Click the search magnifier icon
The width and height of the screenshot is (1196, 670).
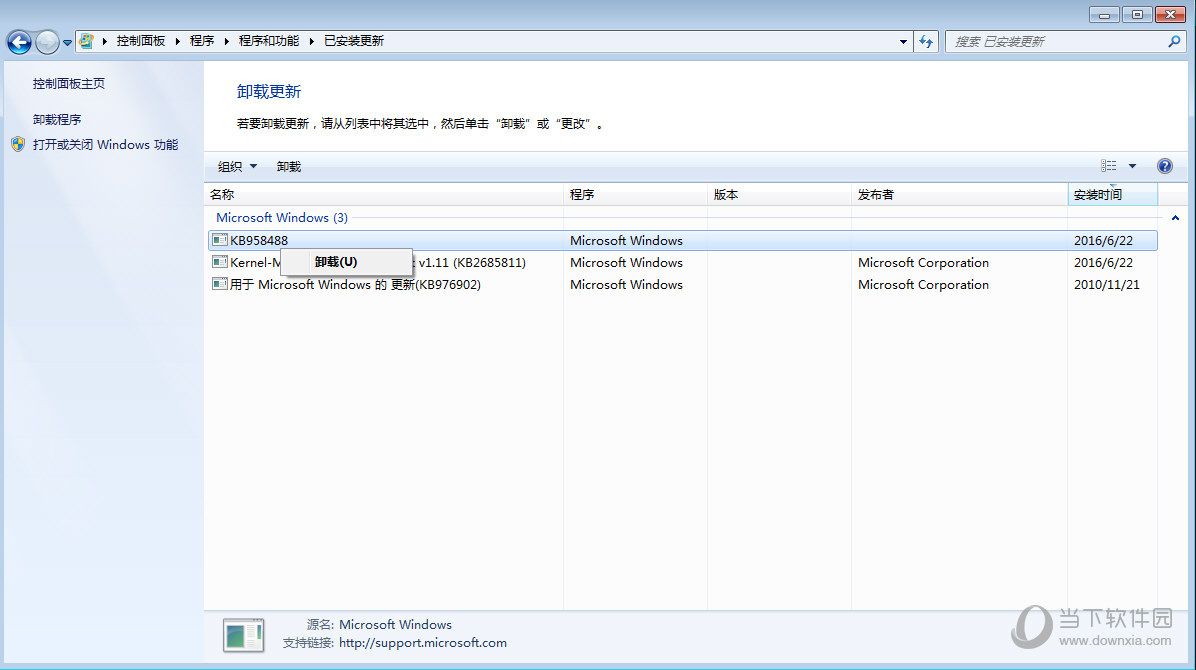coord(1174,42)
